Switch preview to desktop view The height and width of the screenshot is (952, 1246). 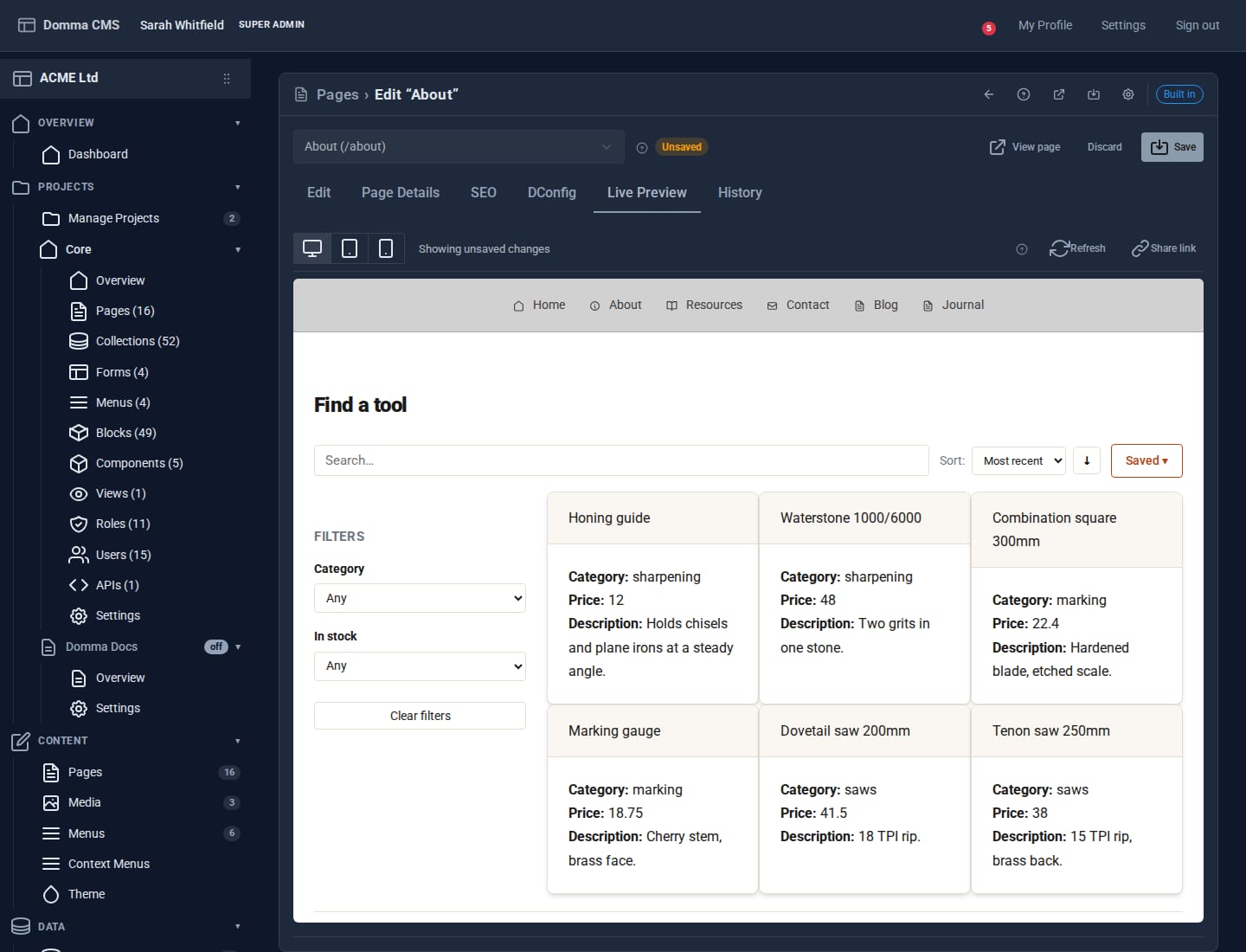pos(312,248)
